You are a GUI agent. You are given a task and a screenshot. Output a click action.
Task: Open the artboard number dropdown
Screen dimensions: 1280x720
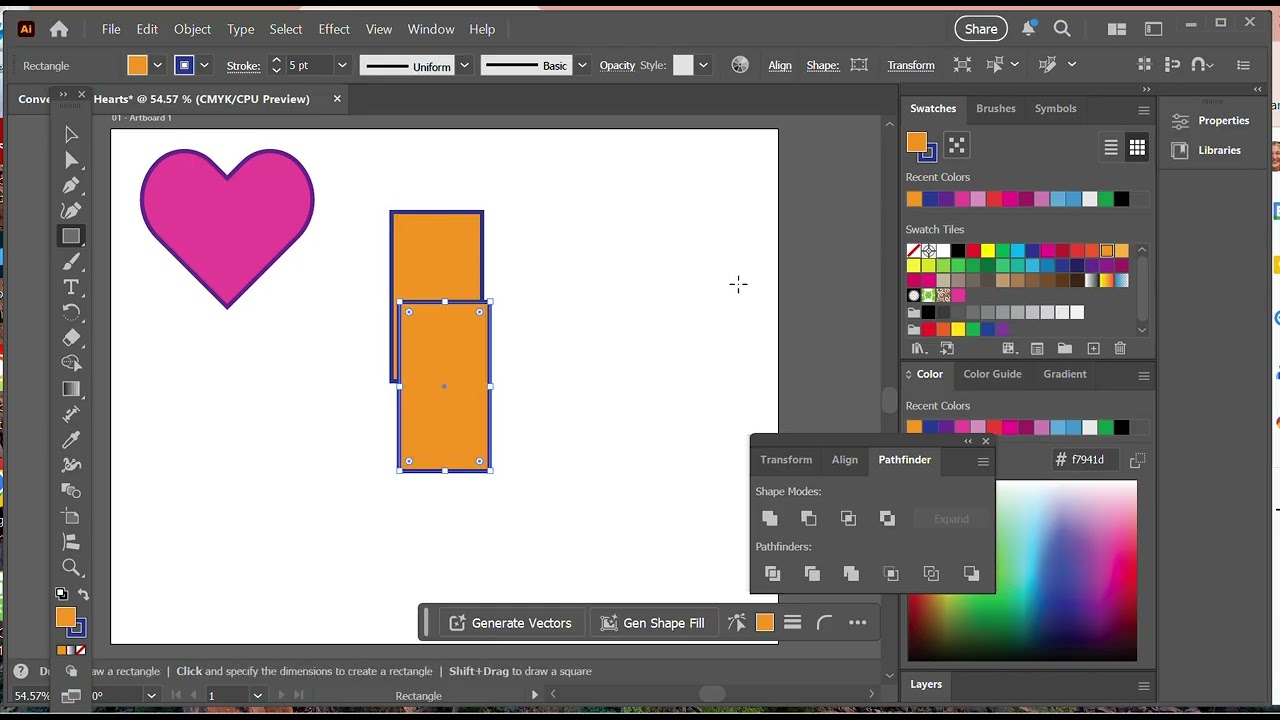pos(257,696)
